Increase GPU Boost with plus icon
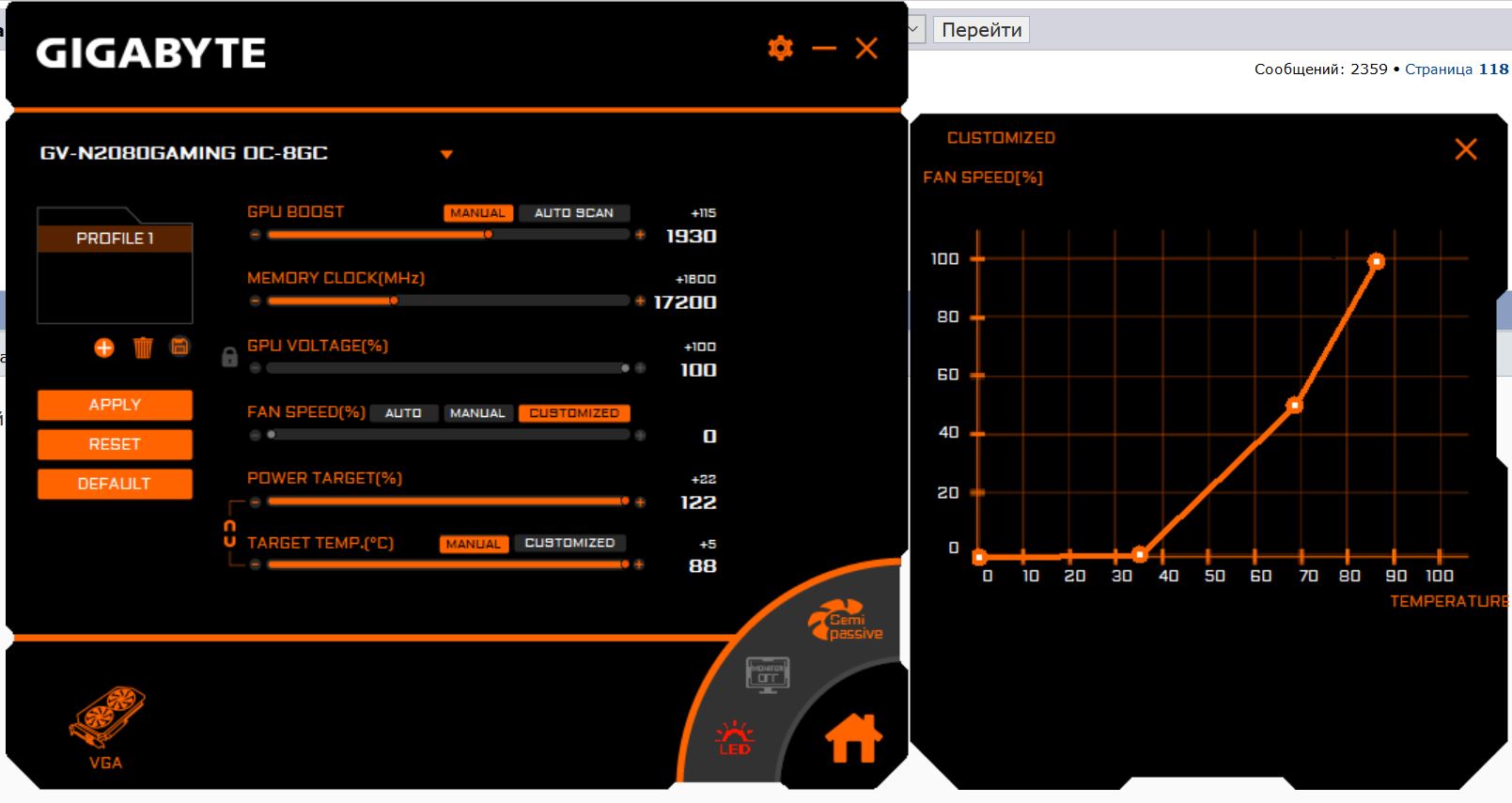 640,235
